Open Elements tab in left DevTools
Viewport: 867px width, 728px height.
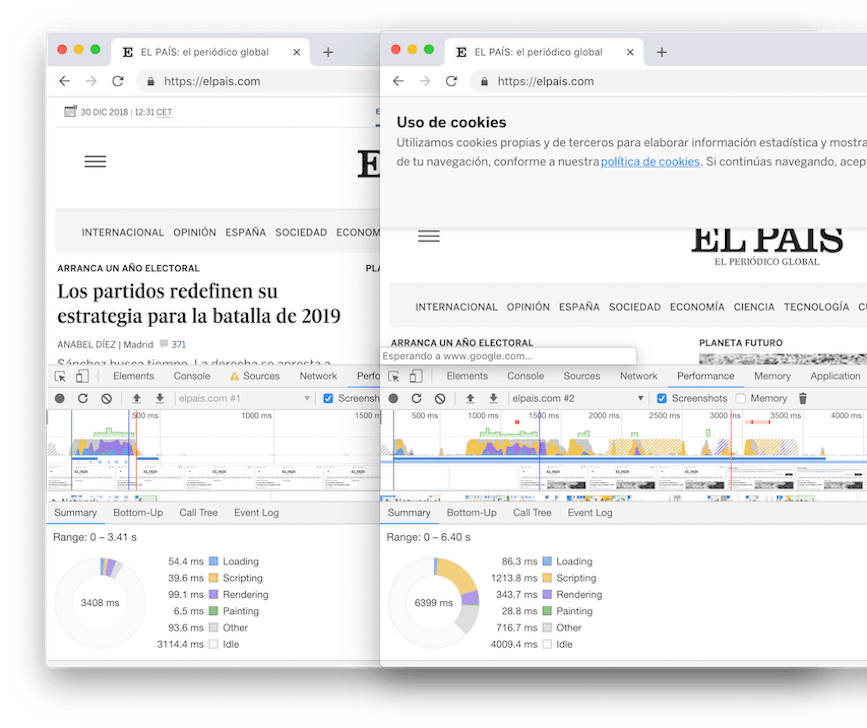tap(133, 376)
